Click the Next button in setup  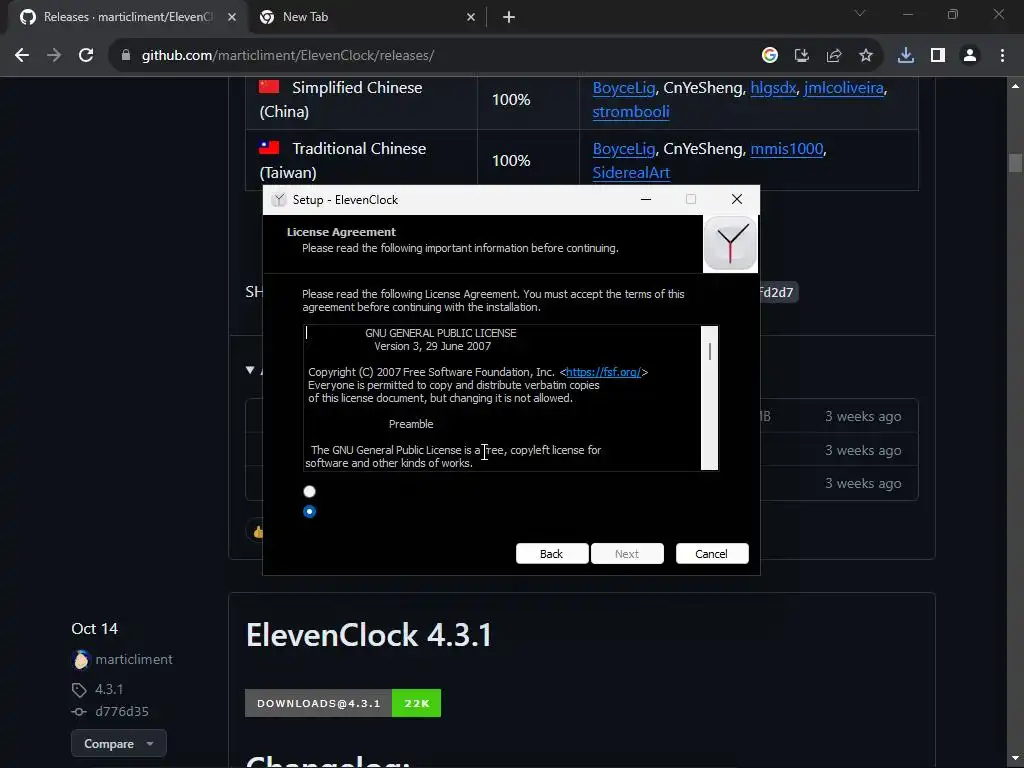click(x=627, y=554)
